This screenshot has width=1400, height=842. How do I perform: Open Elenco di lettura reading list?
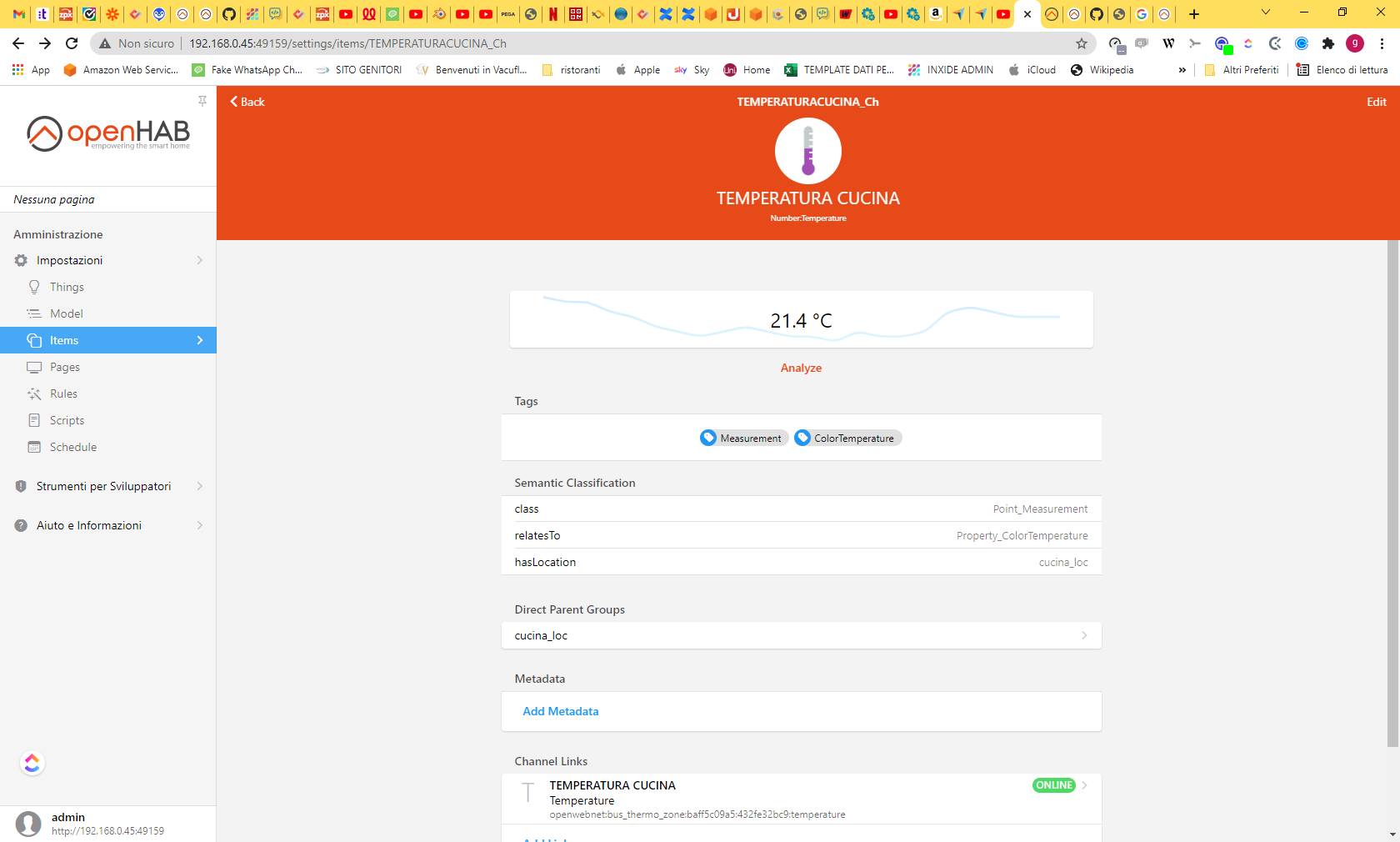(1342, 70)
